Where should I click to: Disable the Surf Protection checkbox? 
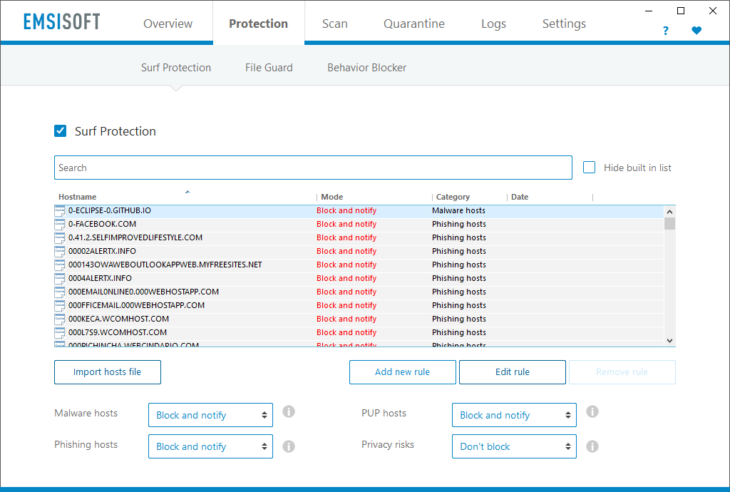60,131
